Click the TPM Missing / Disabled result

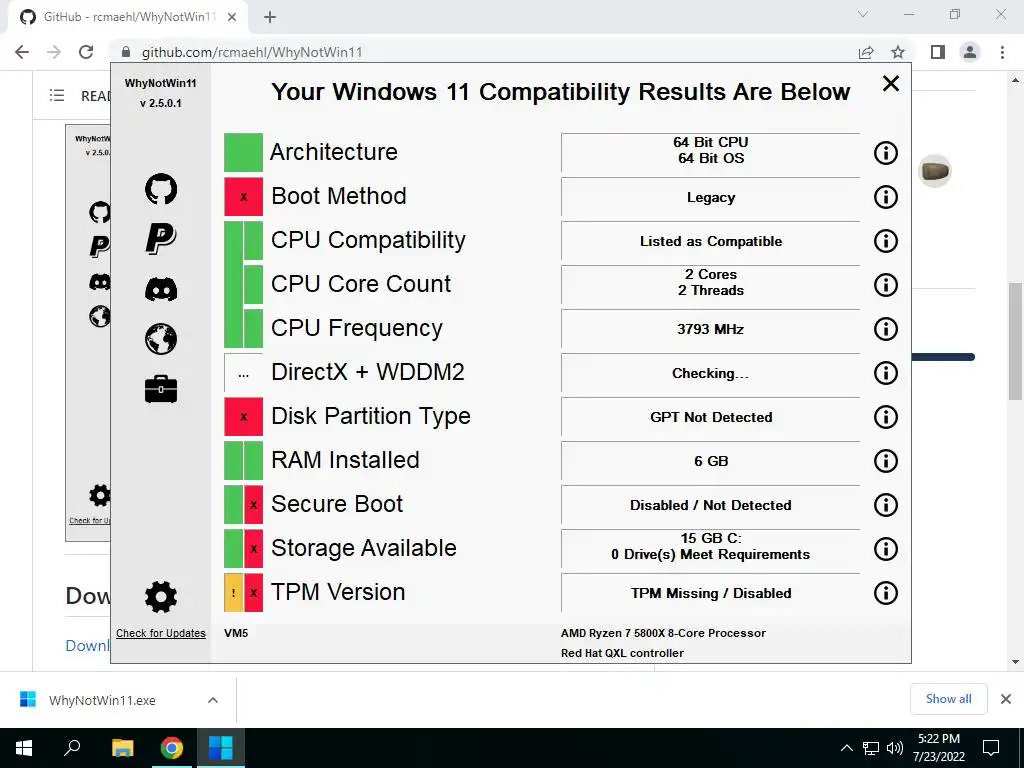tap(711, 593)
